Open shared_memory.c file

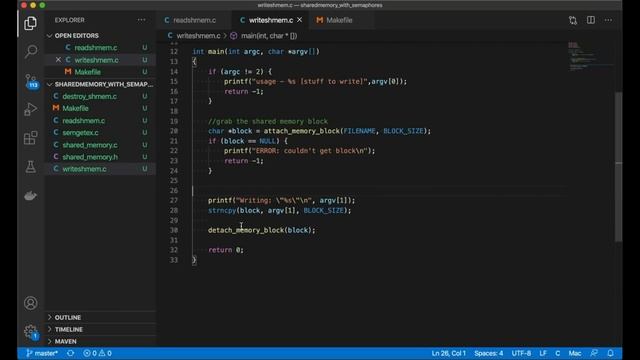[x=90, y=145]
